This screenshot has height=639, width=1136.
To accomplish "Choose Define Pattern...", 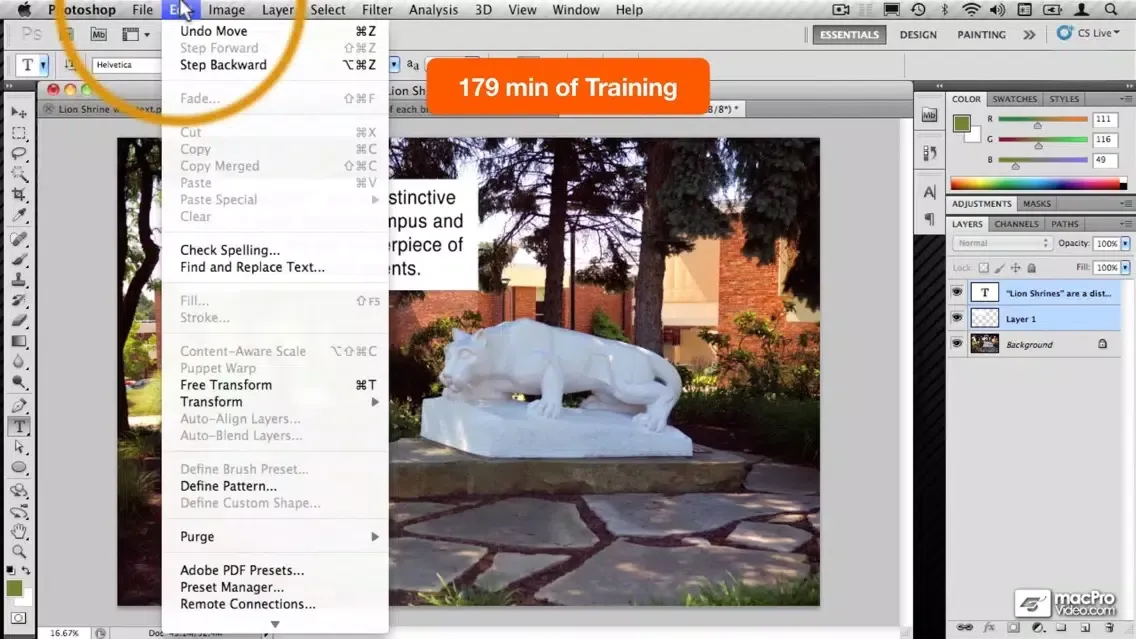I will click(x=275, y=486).
